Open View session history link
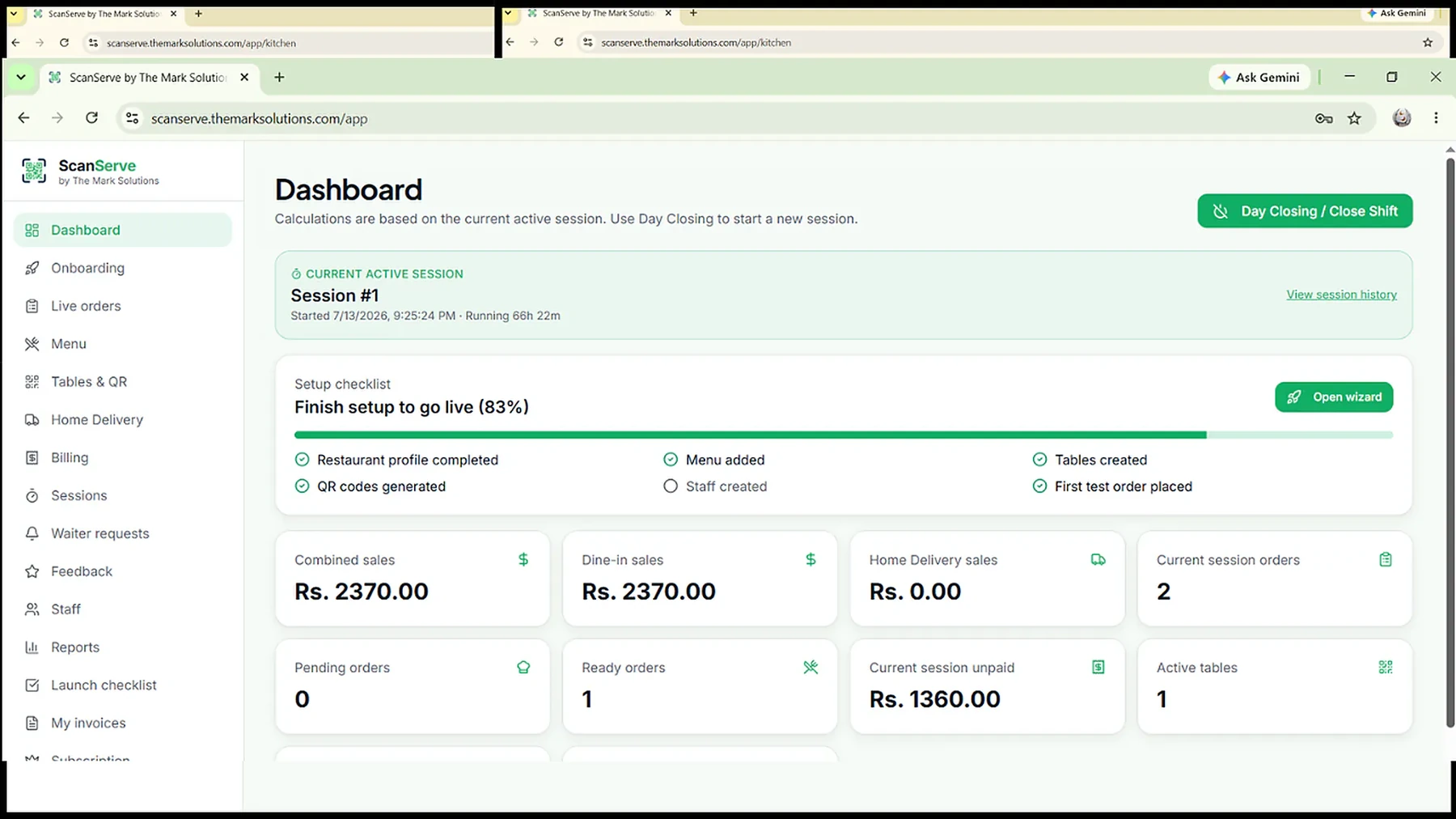 1341,295
